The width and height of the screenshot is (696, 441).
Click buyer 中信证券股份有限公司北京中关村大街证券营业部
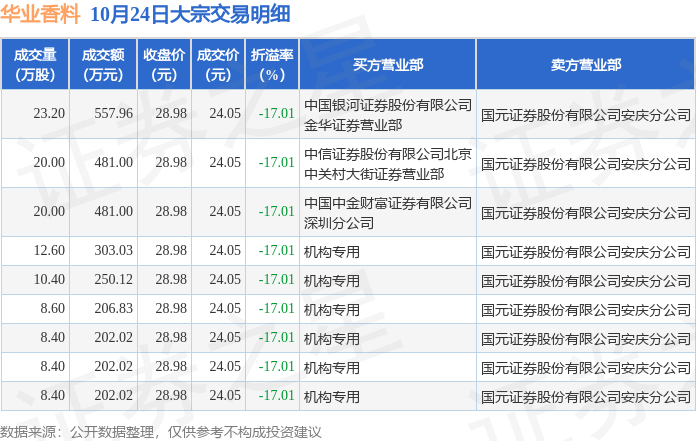pos(388,164)
